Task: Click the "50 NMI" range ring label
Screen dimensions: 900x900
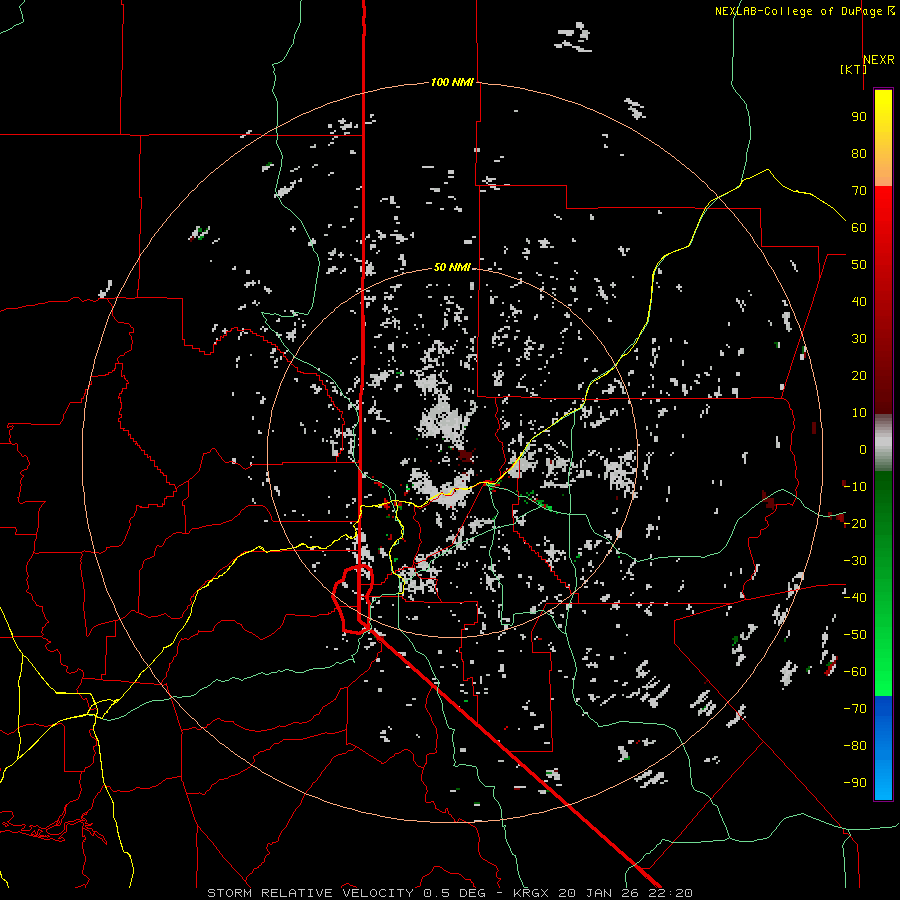Action: pyautogui.click(x=452, y=267)
